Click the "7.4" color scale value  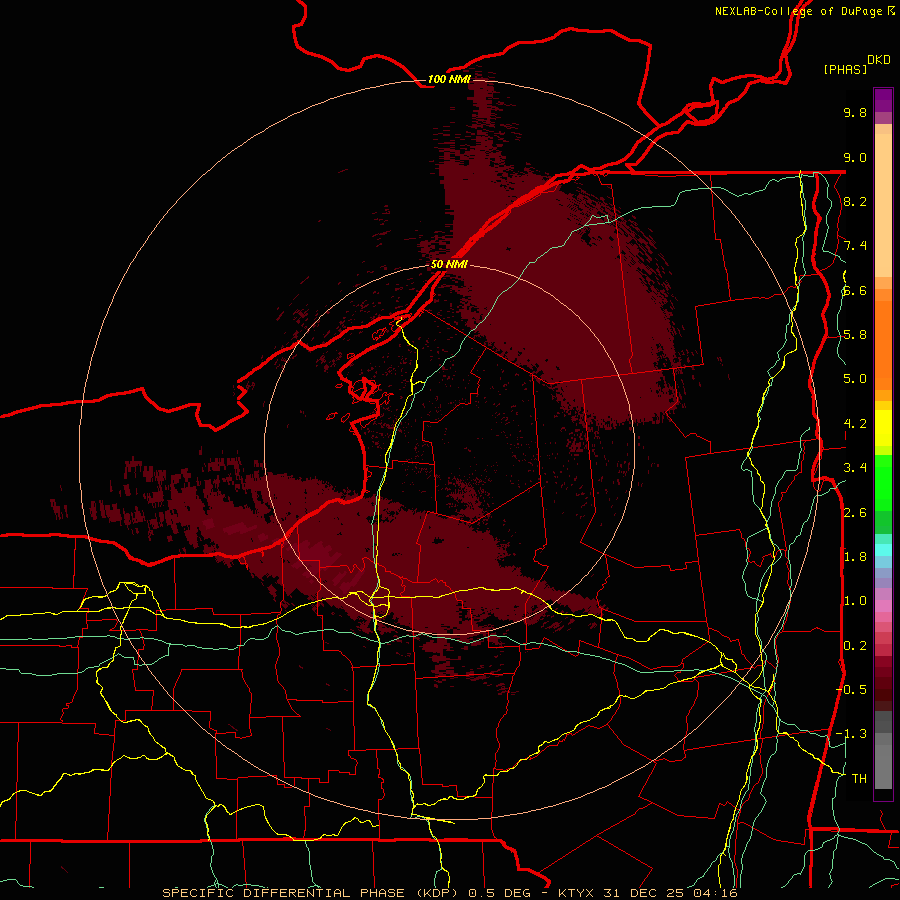(855, 246)
